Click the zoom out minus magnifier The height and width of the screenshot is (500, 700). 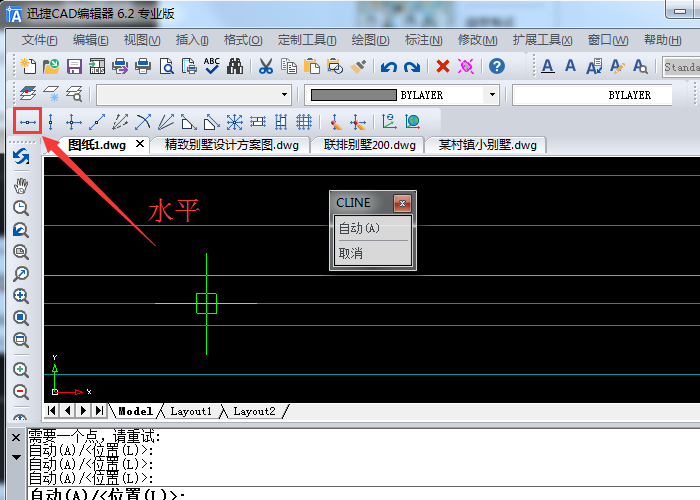[x=20, y=392]
